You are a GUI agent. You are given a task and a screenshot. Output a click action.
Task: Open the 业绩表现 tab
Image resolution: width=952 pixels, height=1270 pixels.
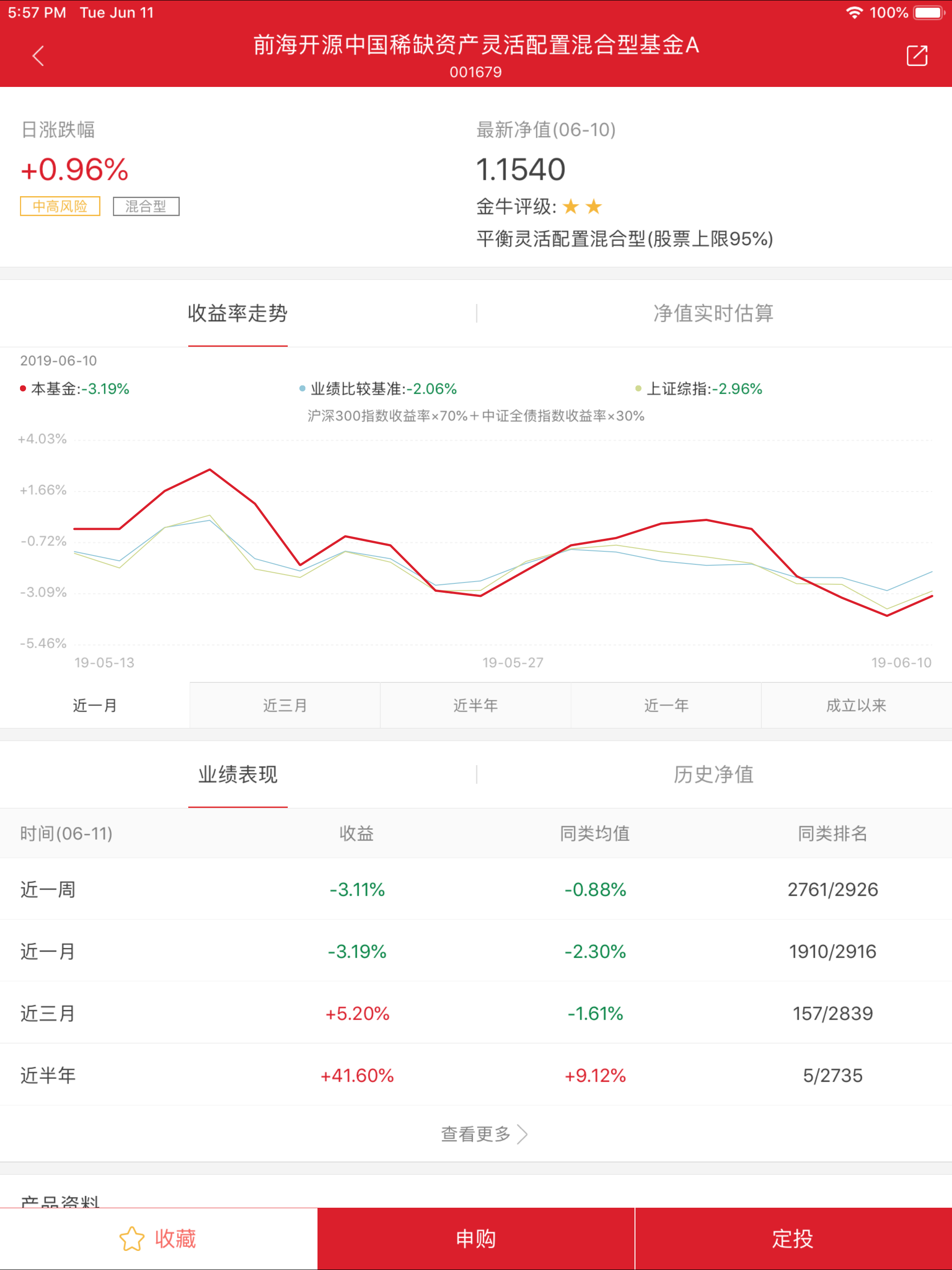[x=238, y=774]
